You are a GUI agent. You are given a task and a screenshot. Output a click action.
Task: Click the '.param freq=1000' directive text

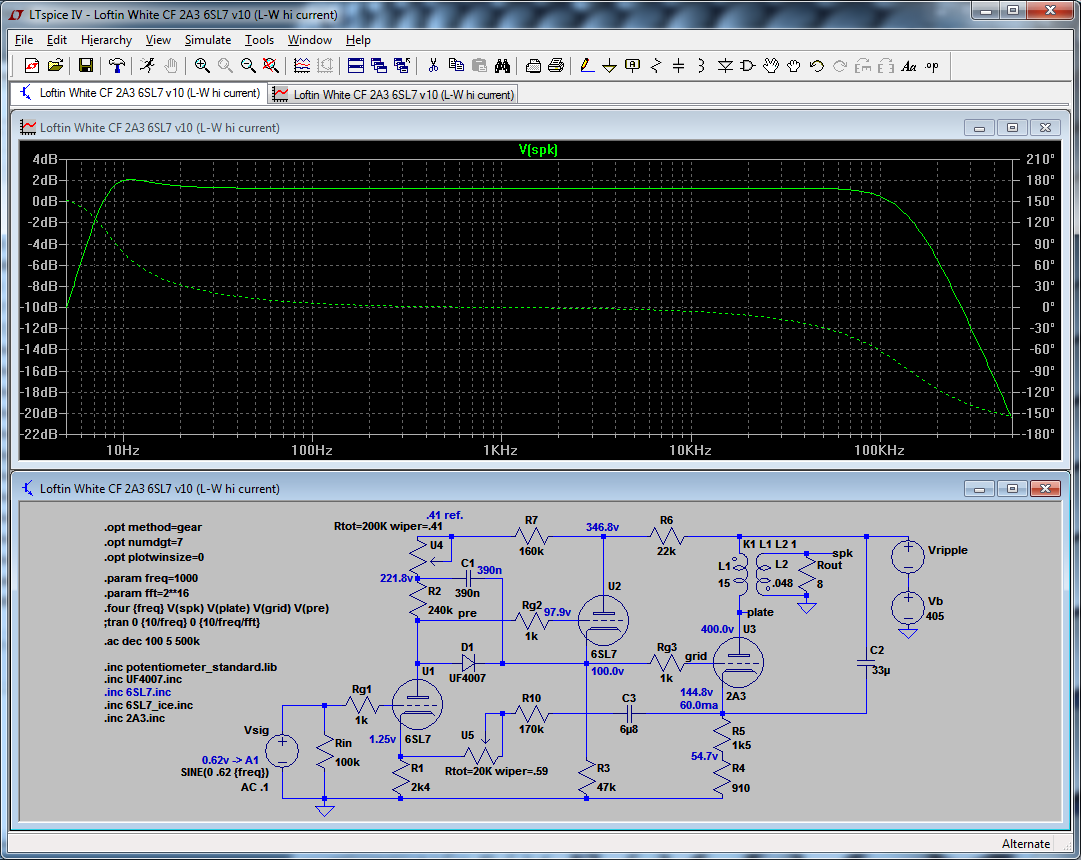[x=151, y=579]
